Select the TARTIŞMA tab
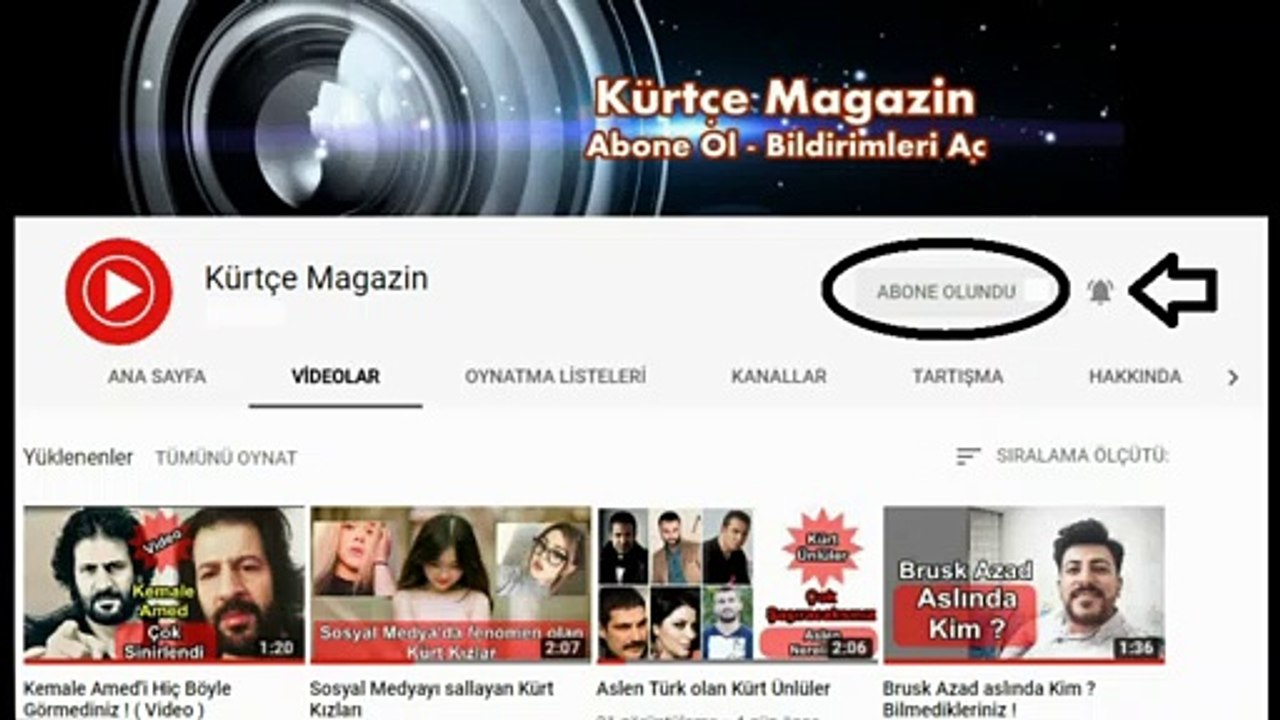 tap(958, 377)
